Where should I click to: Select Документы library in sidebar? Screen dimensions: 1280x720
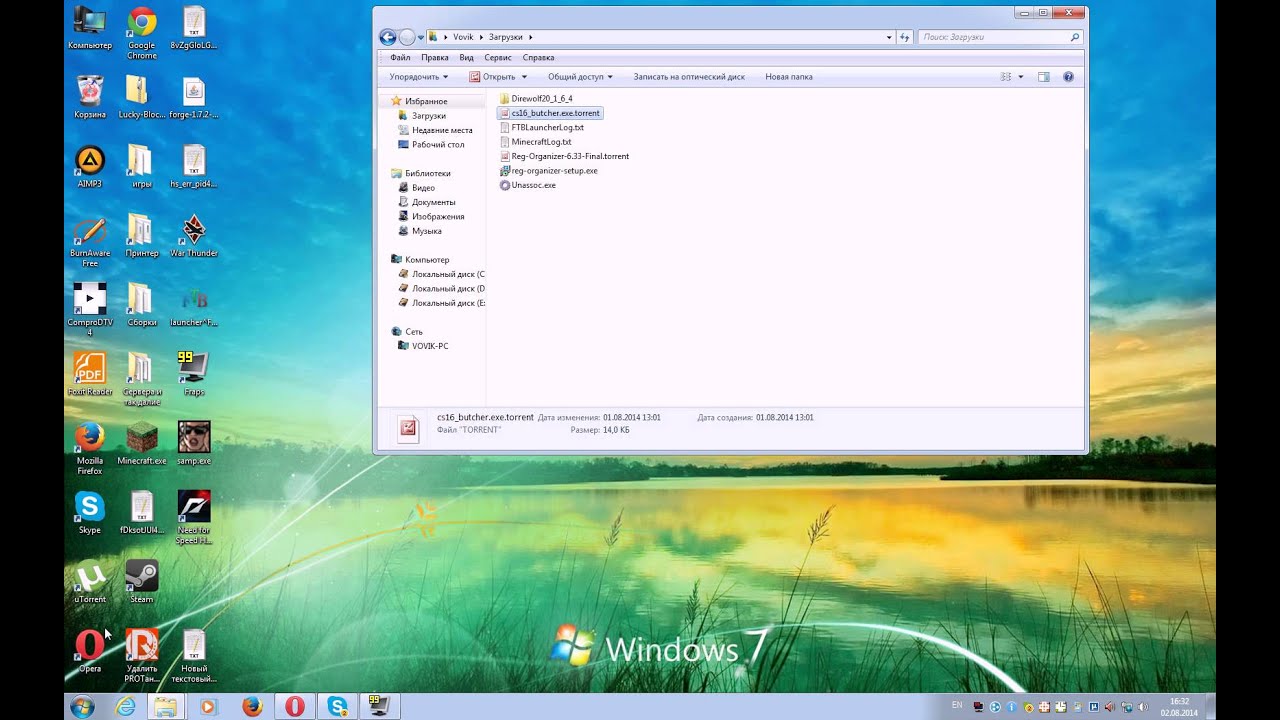(434, 202)
